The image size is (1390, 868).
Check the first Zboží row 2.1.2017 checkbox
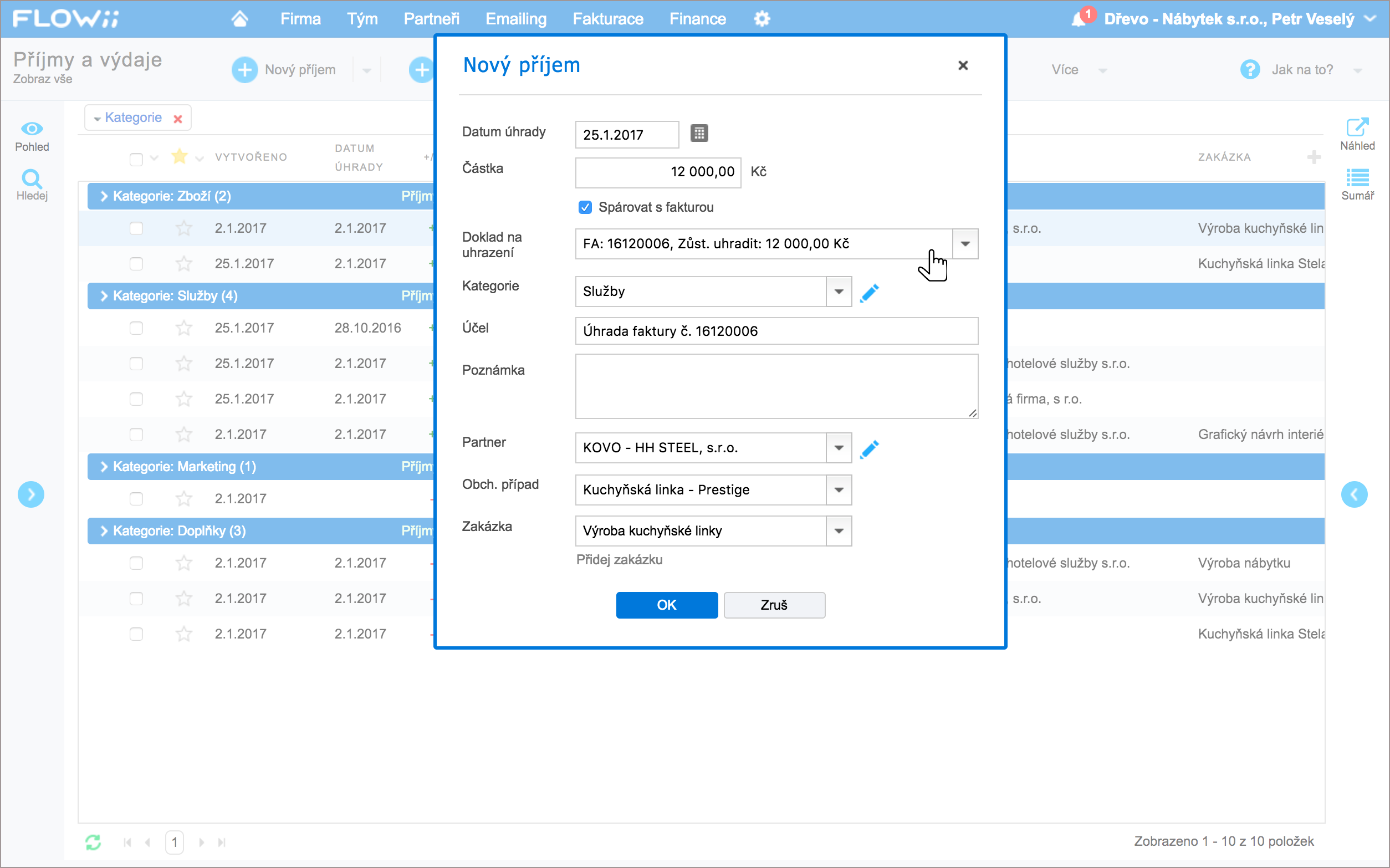click(136, 228)
